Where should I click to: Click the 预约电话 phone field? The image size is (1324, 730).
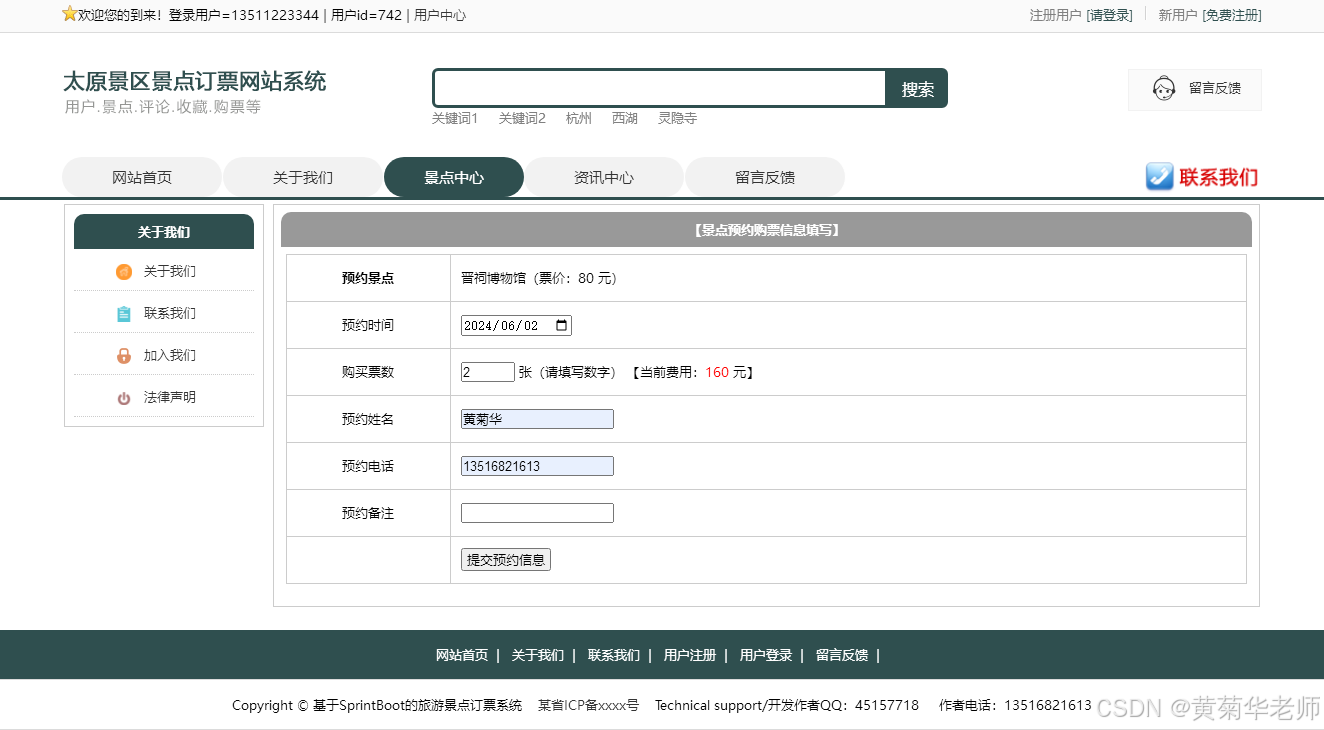click(537, 466)
